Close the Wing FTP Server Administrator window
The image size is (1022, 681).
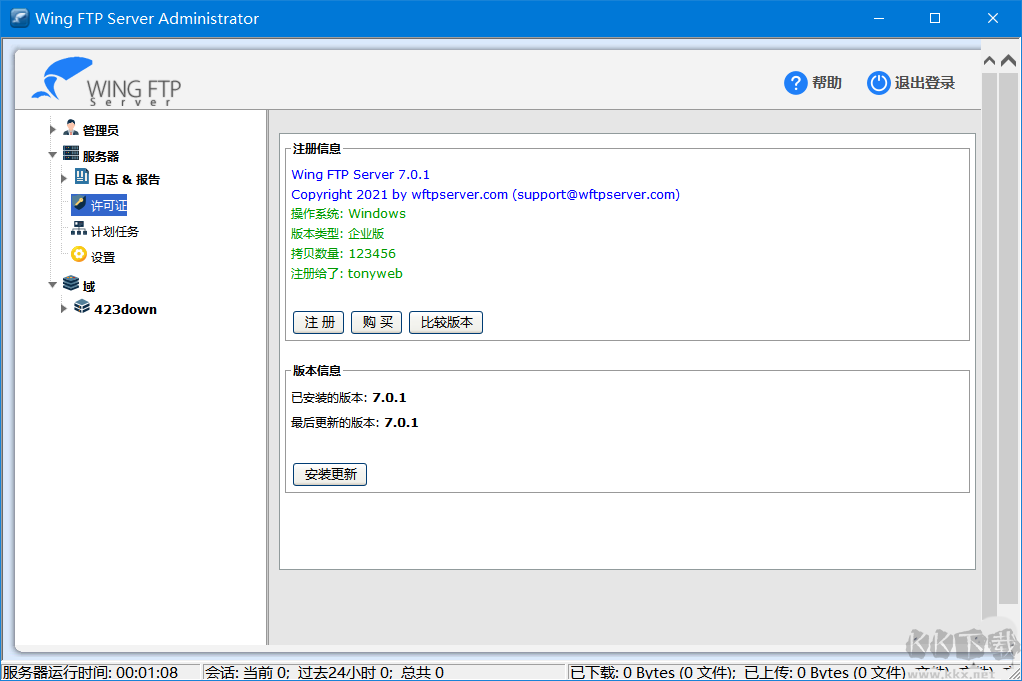point(992,18)
